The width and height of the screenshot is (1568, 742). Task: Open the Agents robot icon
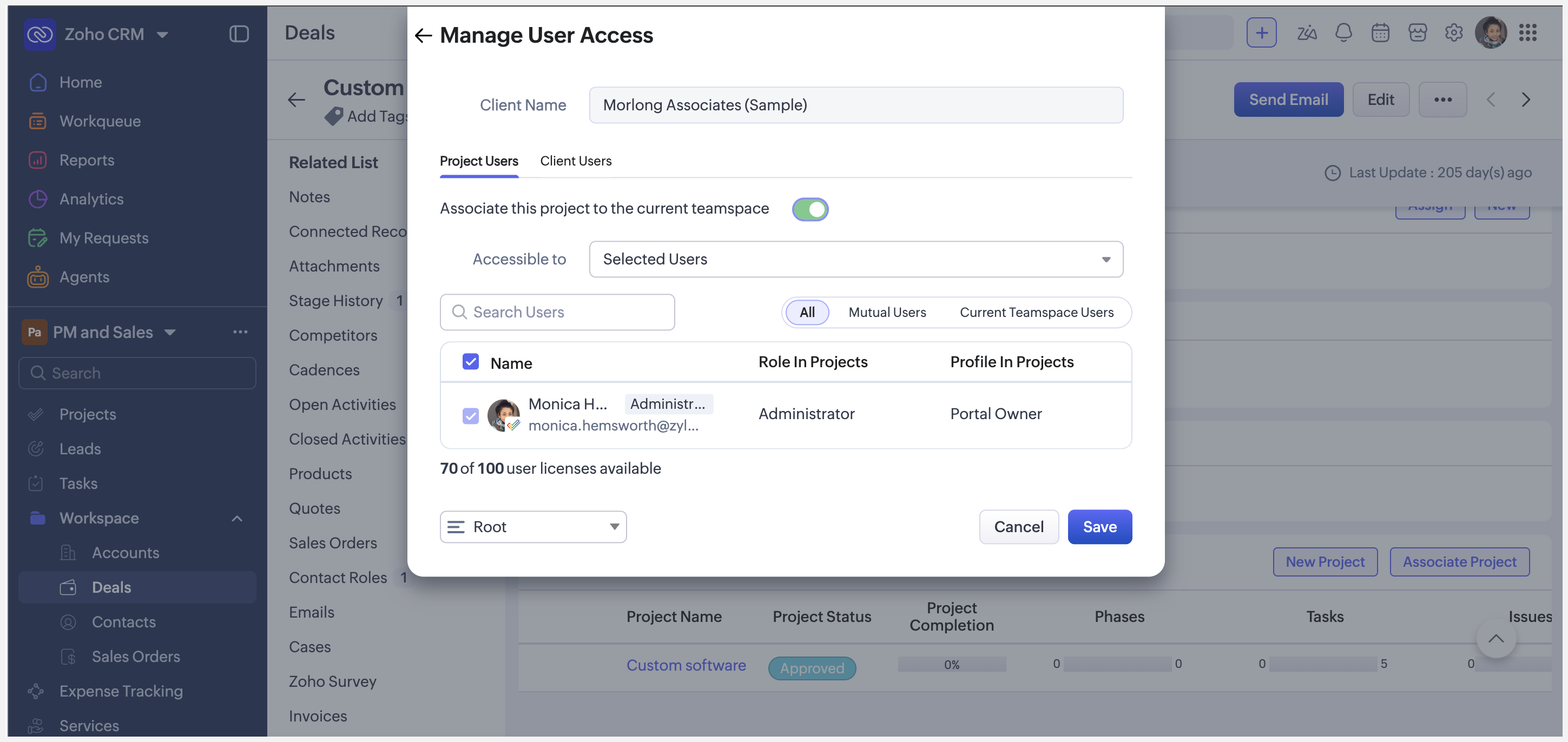pos(38,277)
